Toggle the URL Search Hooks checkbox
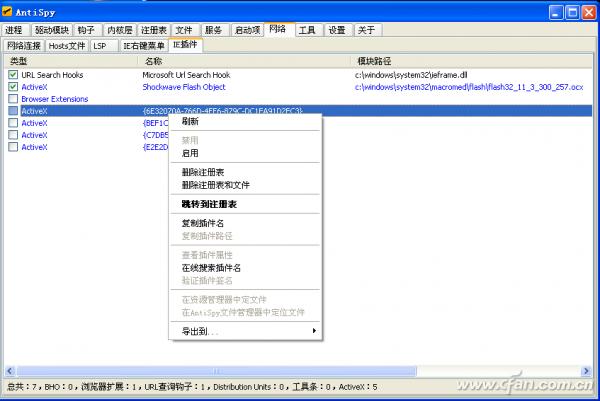 [13, 75]
